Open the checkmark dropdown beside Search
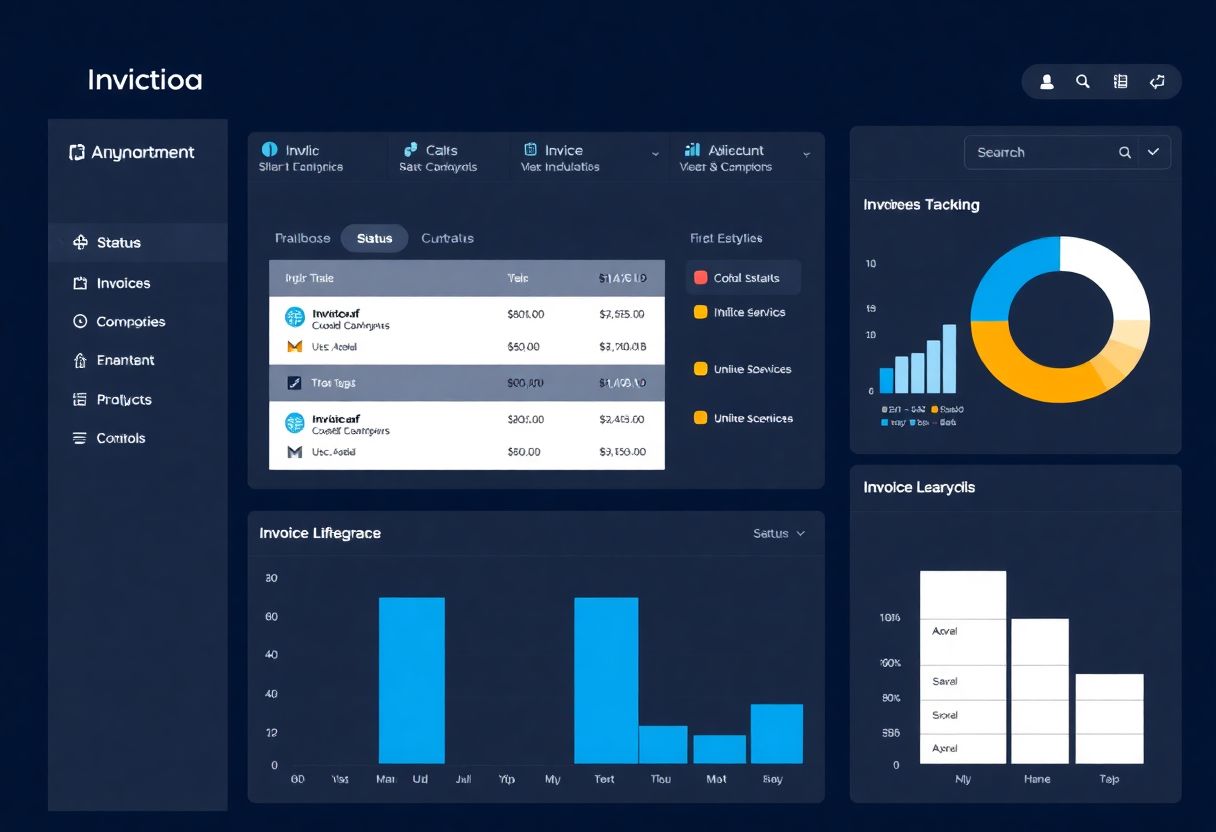This screenshot has height=832, width=1216. (x=1153, y=152)
